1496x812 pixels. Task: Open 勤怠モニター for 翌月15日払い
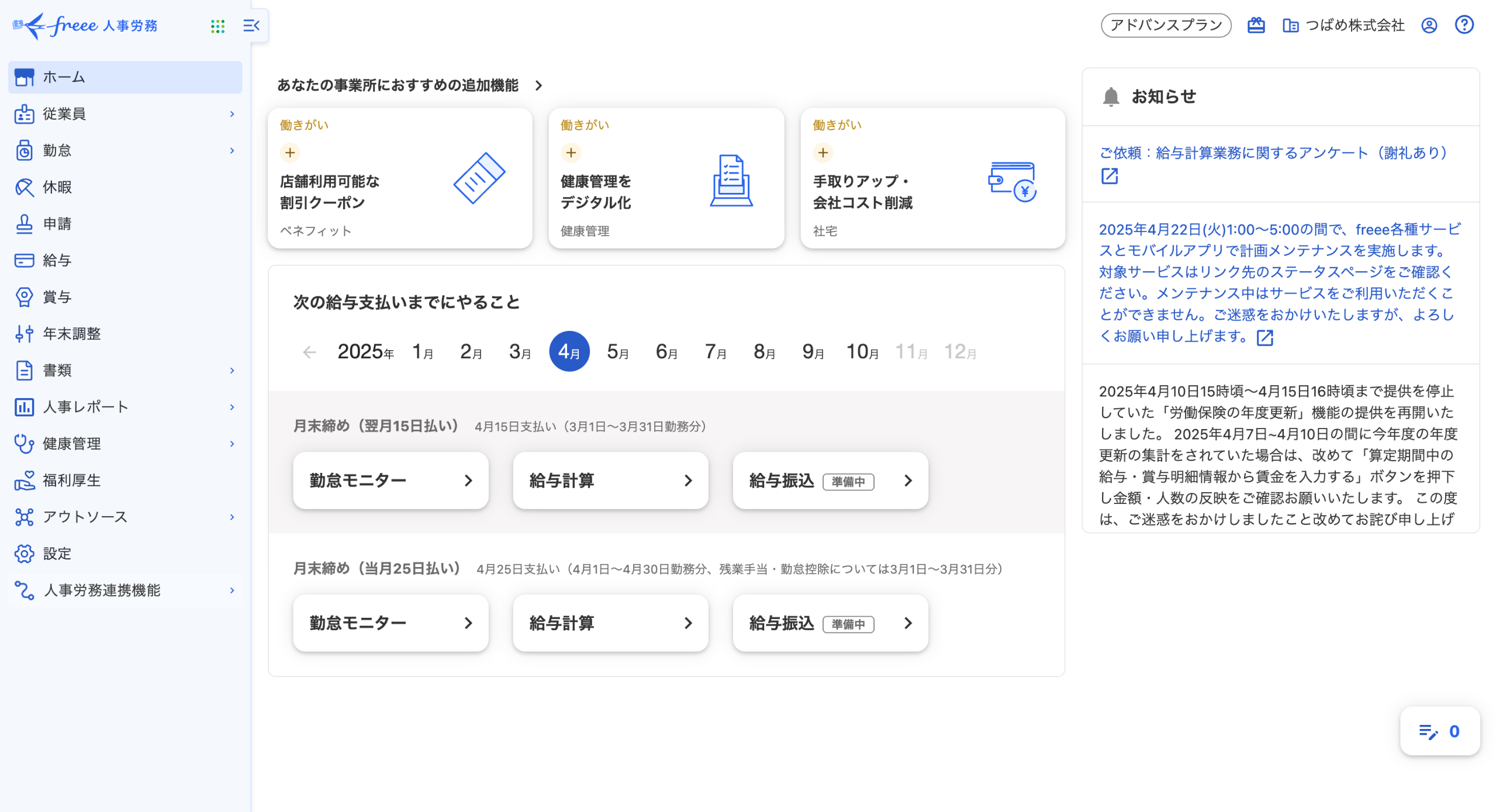[390, 481]
